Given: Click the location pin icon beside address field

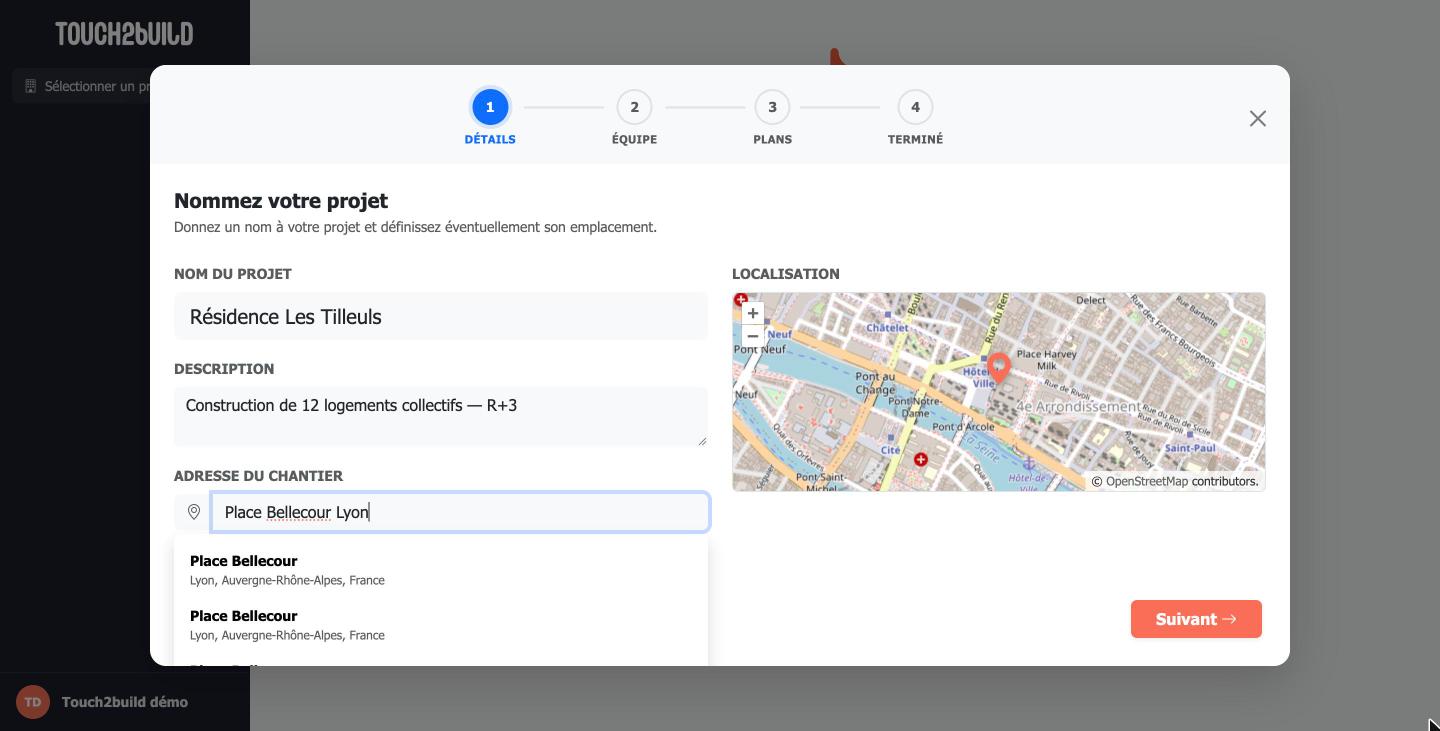Looking at the screenshot, I should (x=193, y=512).
